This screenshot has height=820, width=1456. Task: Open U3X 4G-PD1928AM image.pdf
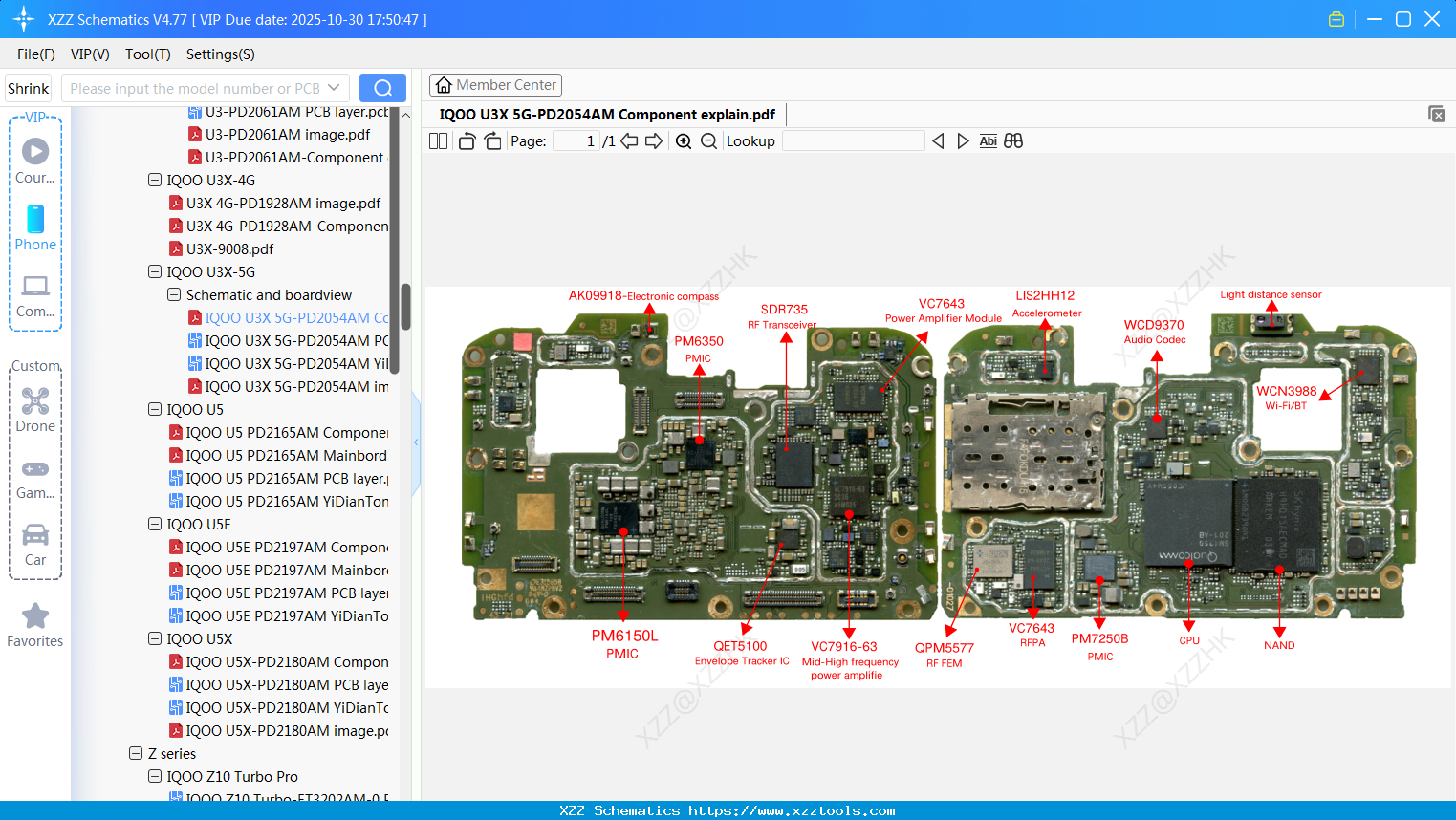(x=283, y=203)
